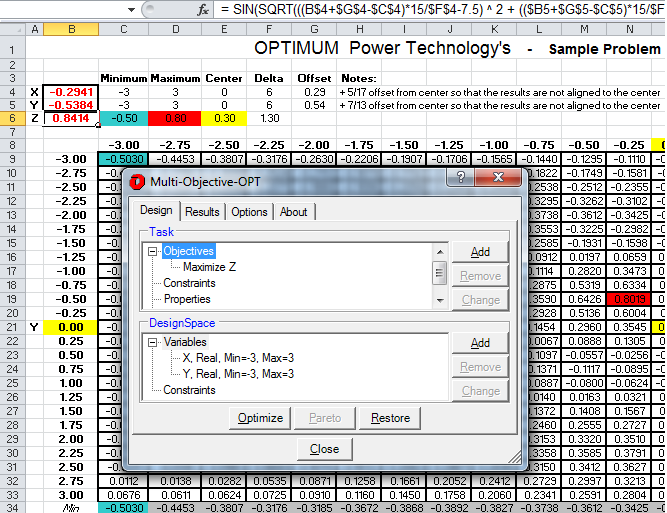Click the Minimum header cell

(124, 78)
